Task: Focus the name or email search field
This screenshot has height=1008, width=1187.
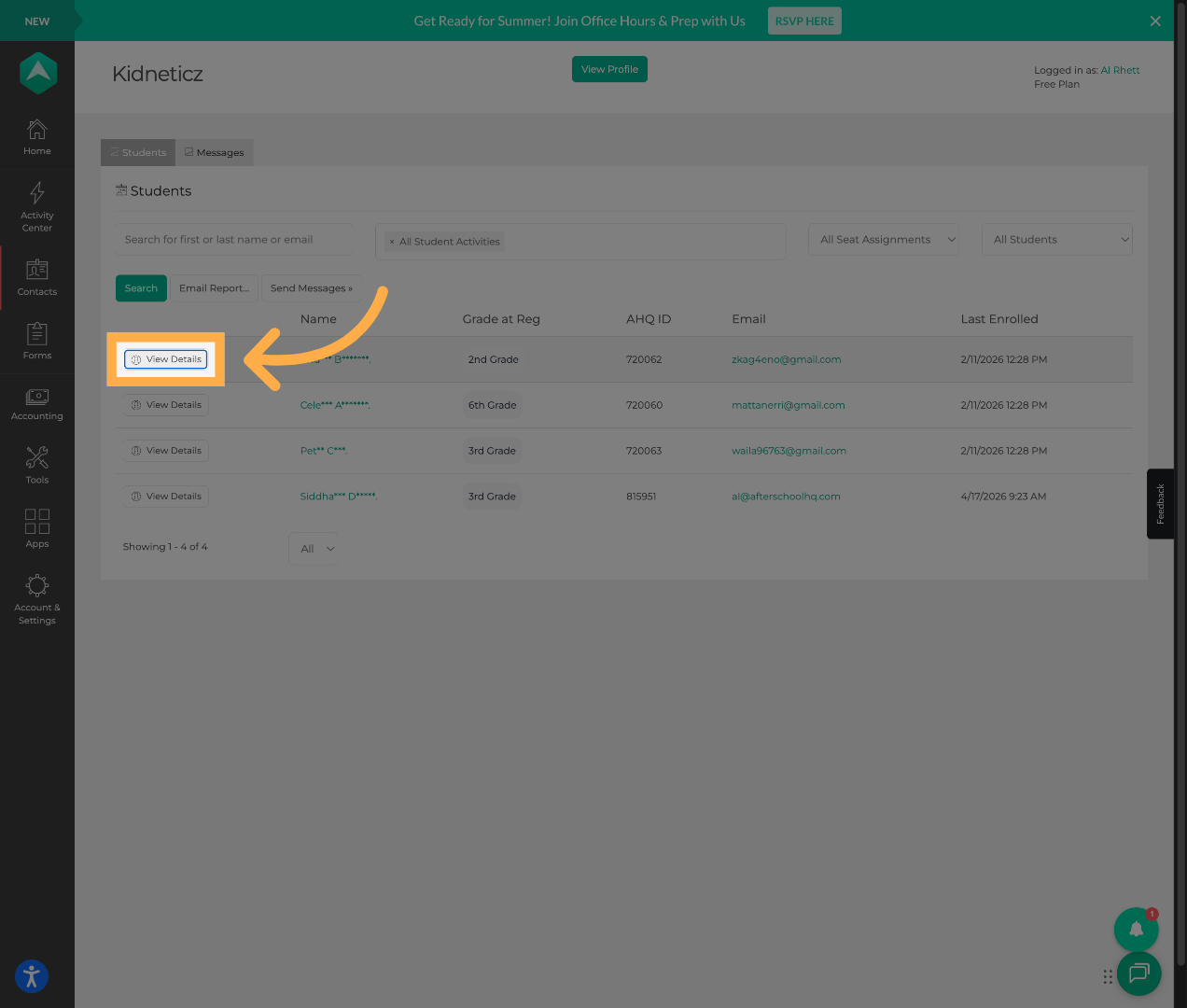Action: pos(234,240)
